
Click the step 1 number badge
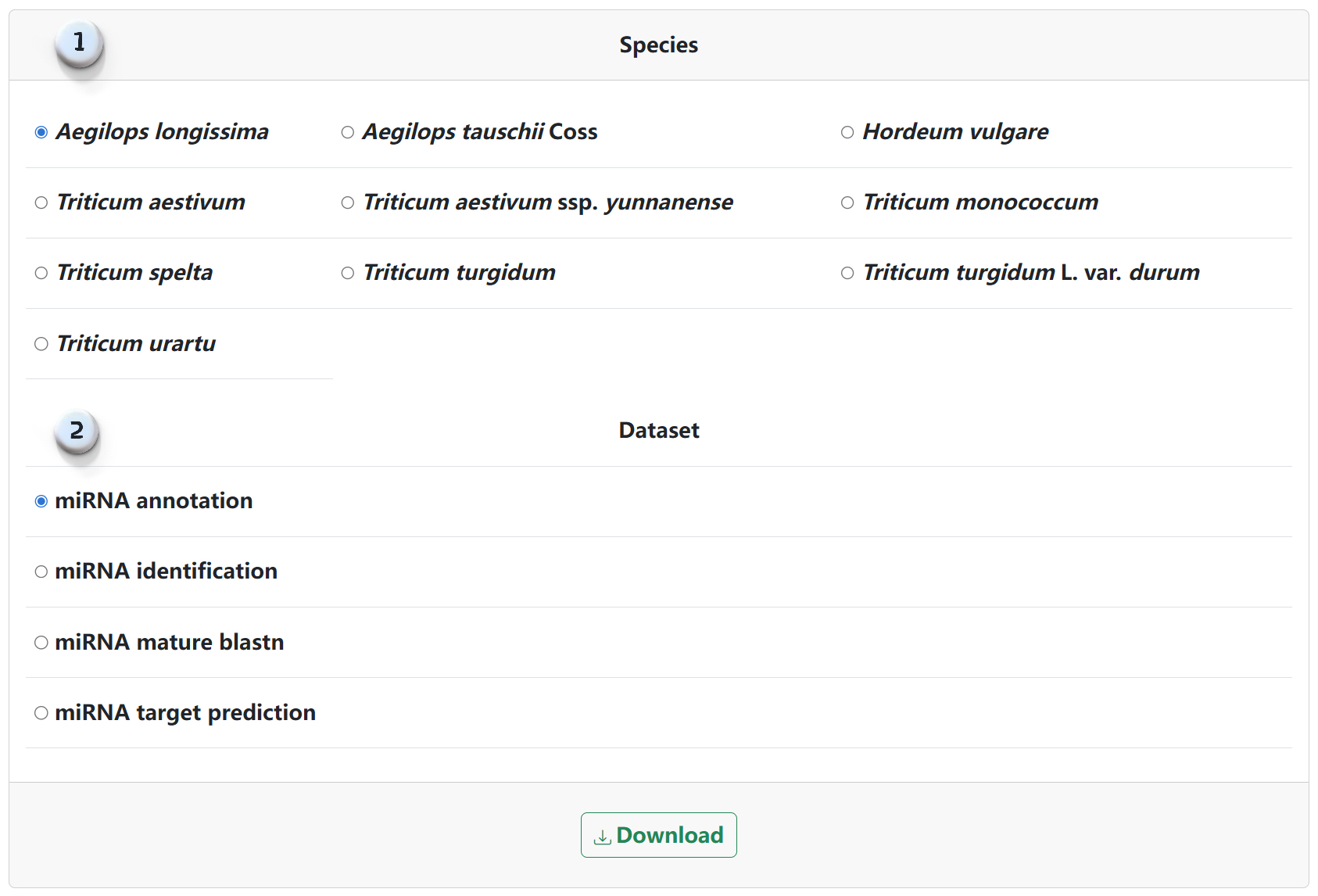click(79, 44)
